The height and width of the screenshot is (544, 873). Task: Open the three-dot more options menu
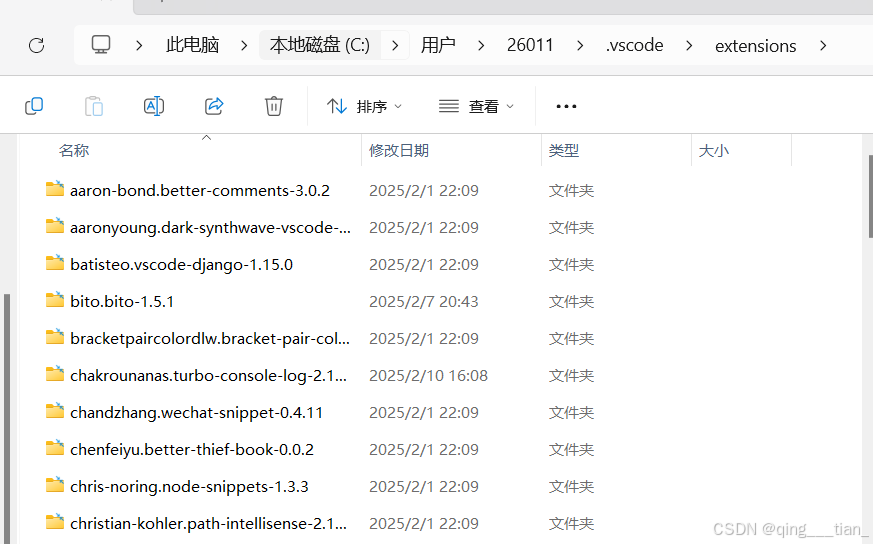point(566,106)
